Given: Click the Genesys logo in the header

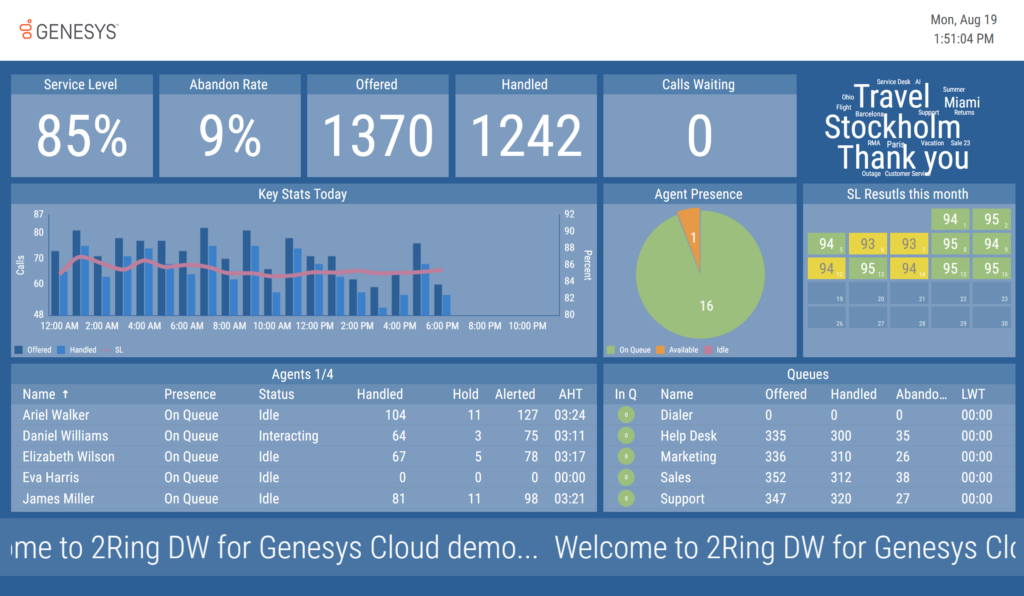Looking at the screenshot, I should pos(68,31).
